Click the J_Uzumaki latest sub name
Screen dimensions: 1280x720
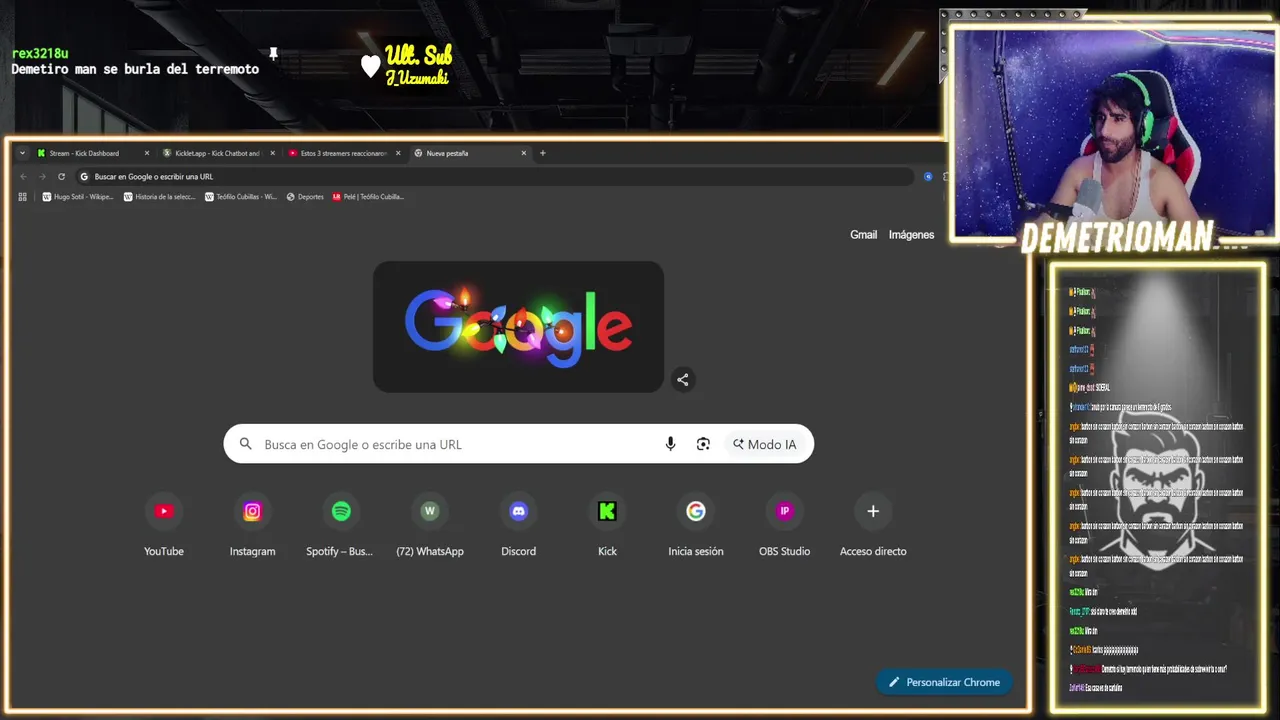point(417,78)
